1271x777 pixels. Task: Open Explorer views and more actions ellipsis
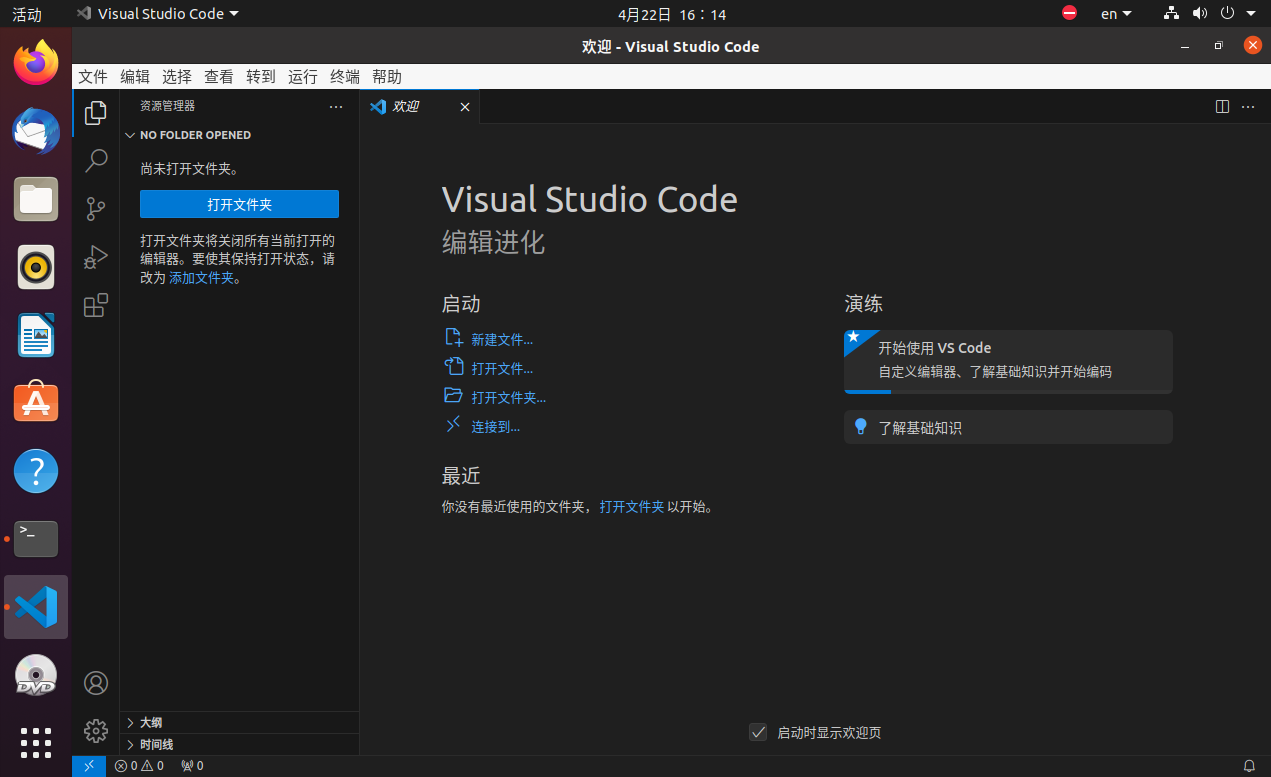[x=336, y=106]
